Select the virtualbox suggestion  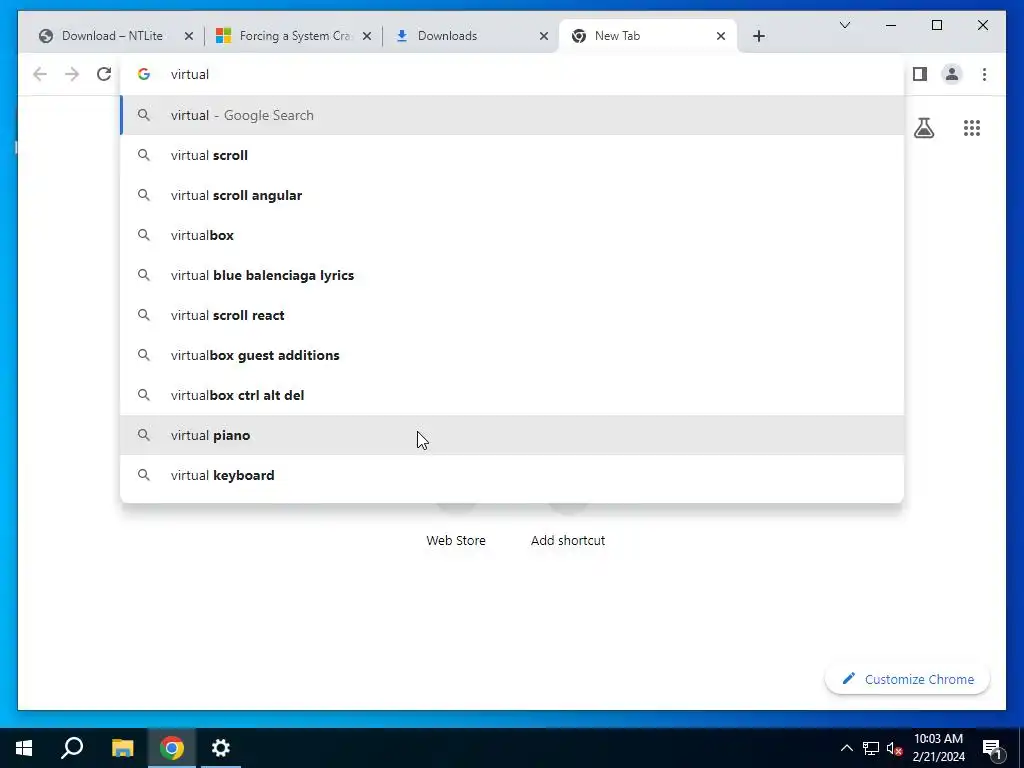(512, 235)
